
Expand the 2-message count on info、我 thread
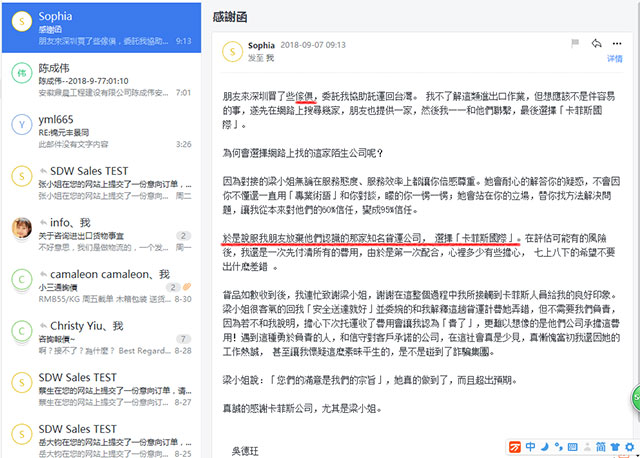183,236
